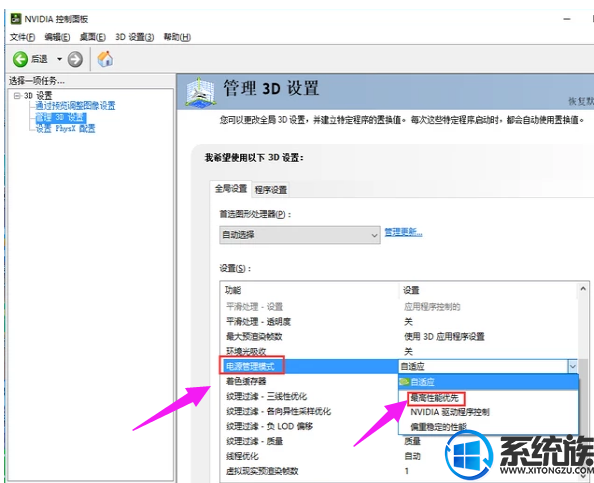The width and height of the screenshot is (594, 483).
Task: Choose 偏重稳定的性能 option
Action: tap(488, 427)
